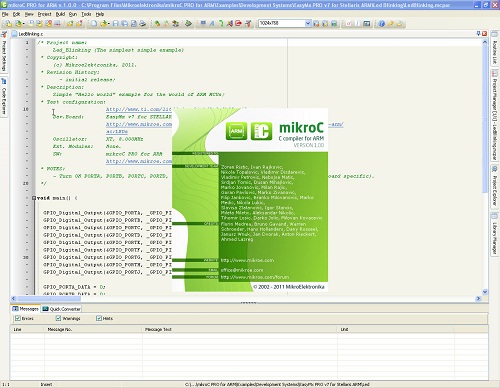Click the Print printer icon
Viewport: 500px width, 388px height.
click(143, 23)
